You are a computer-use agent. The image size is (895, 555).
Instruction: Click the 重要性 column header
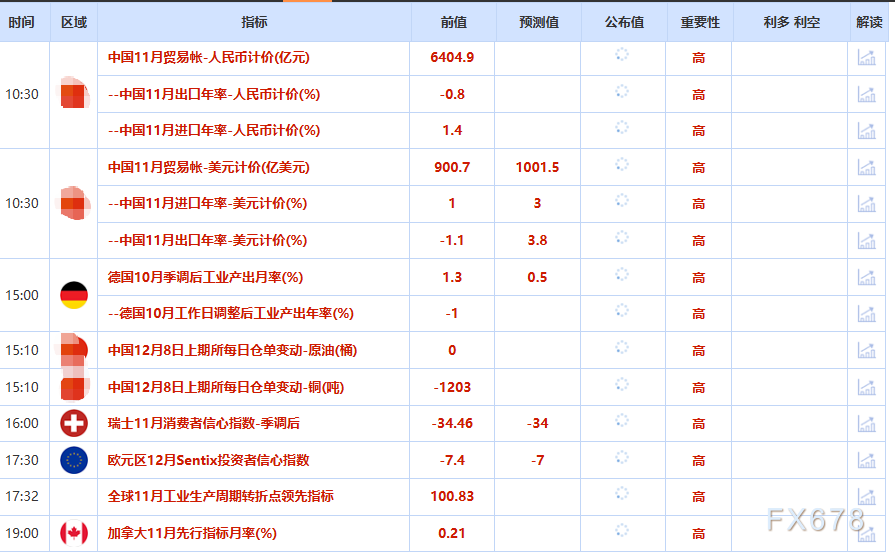[x=699, y=22]
